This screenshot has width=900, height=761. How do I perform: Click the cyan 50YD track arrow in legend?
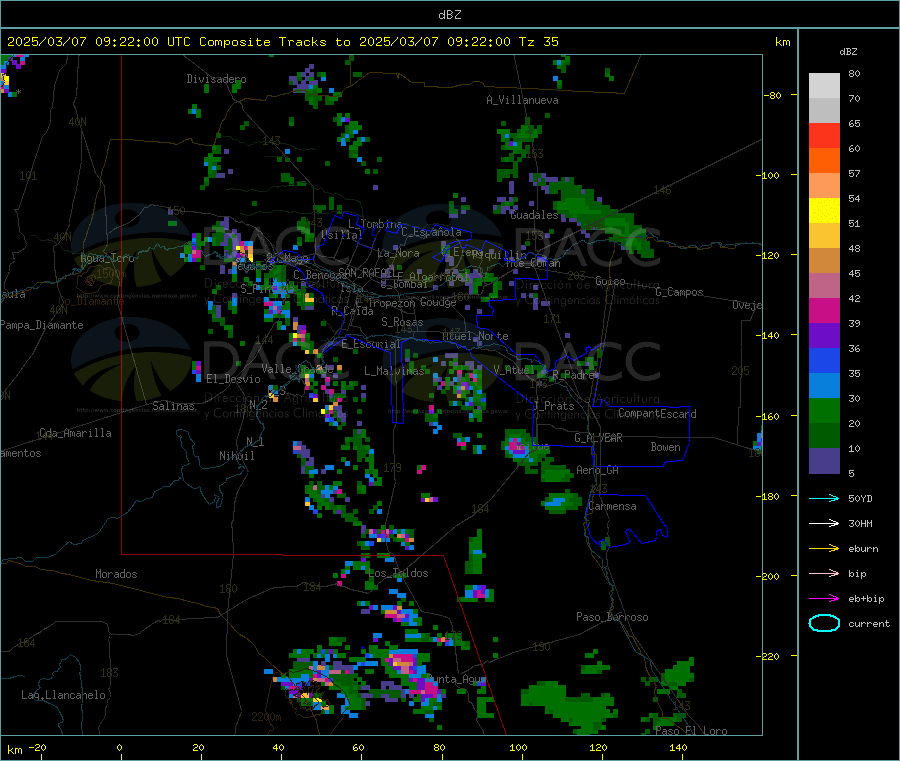click(824, 498)
